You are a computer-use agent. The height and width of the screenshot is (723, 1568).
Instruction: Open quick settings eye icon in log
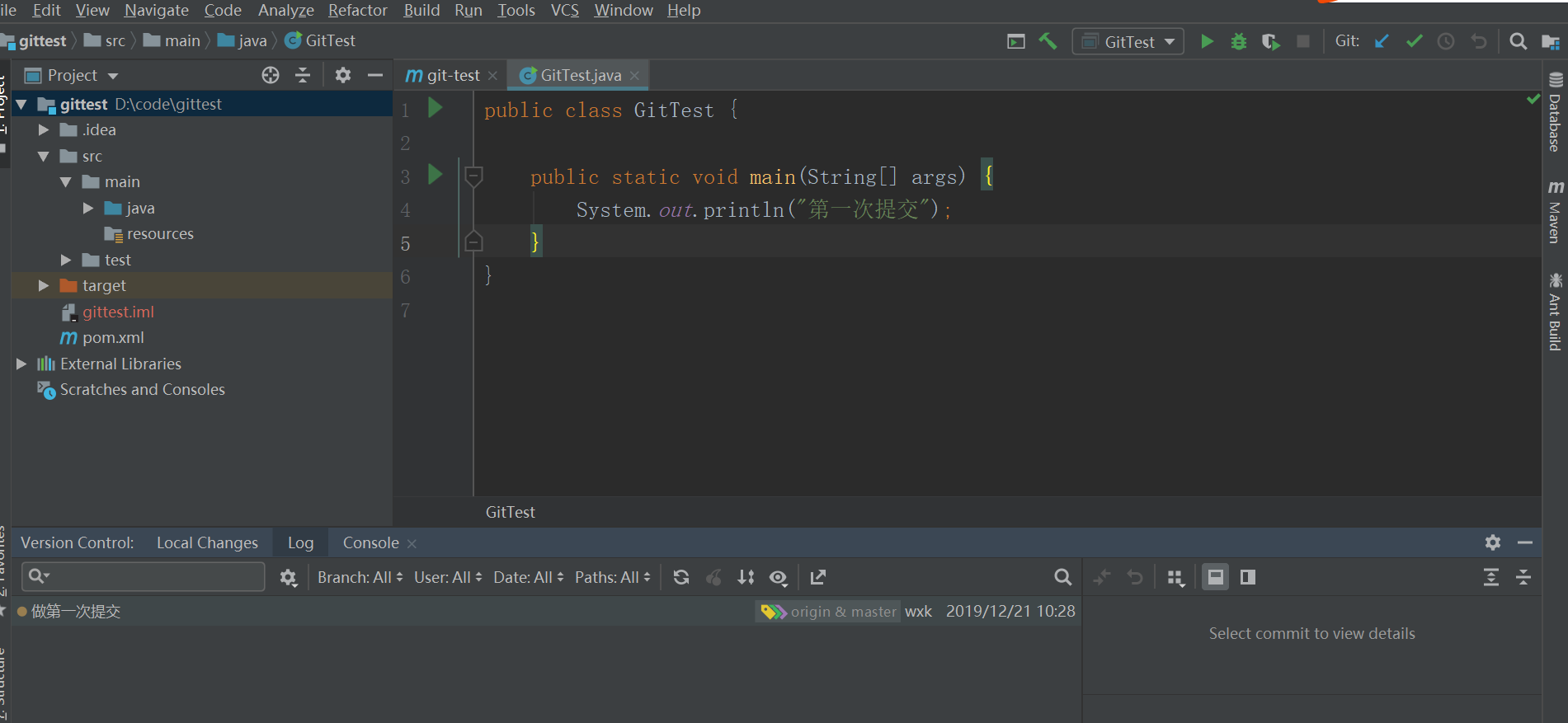pos(779,577)
